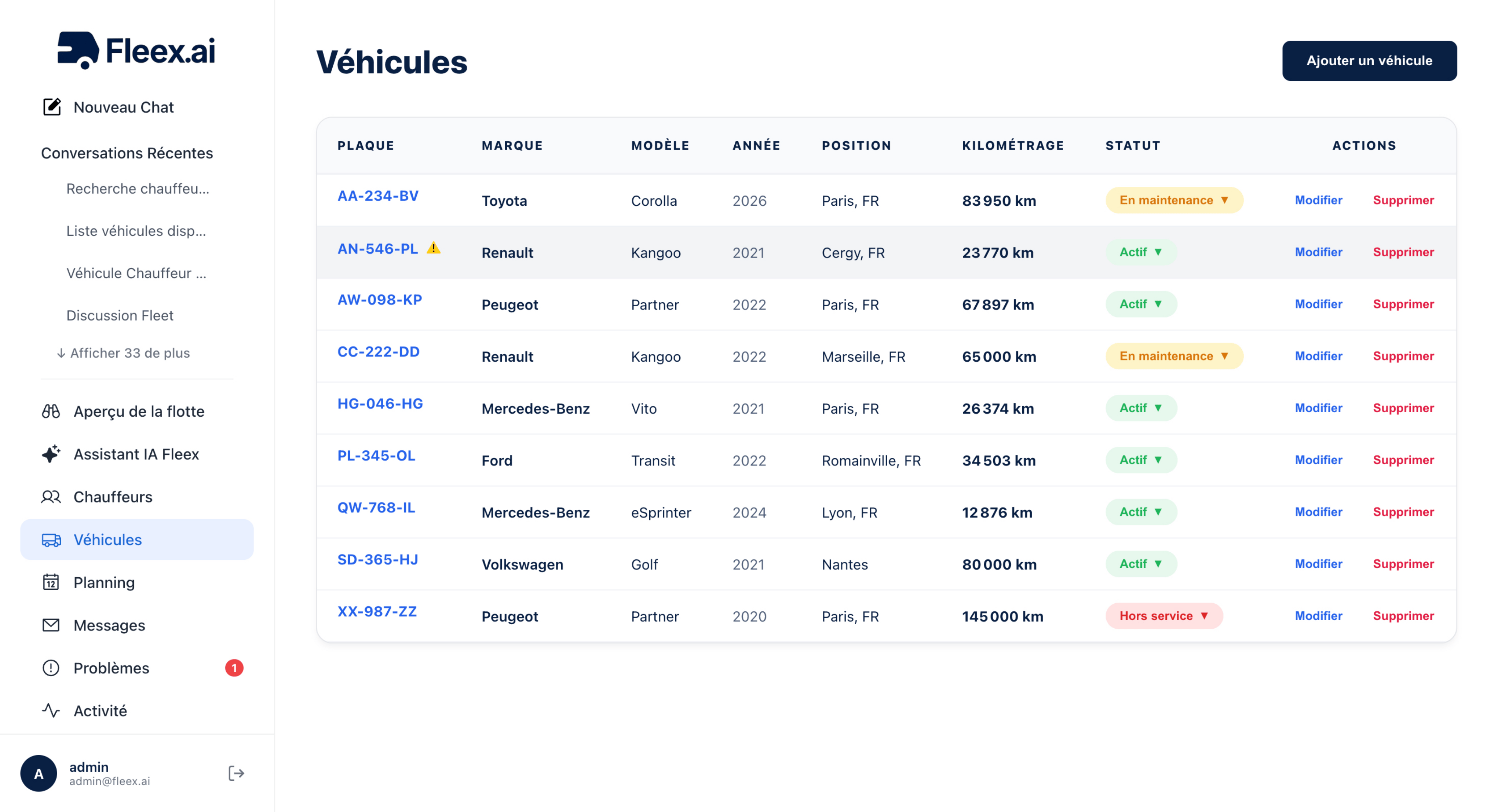The width and height of the screenshot is (1498, 812).
Task: Click the calendar icon for Planning
Action: click(51, 582)
